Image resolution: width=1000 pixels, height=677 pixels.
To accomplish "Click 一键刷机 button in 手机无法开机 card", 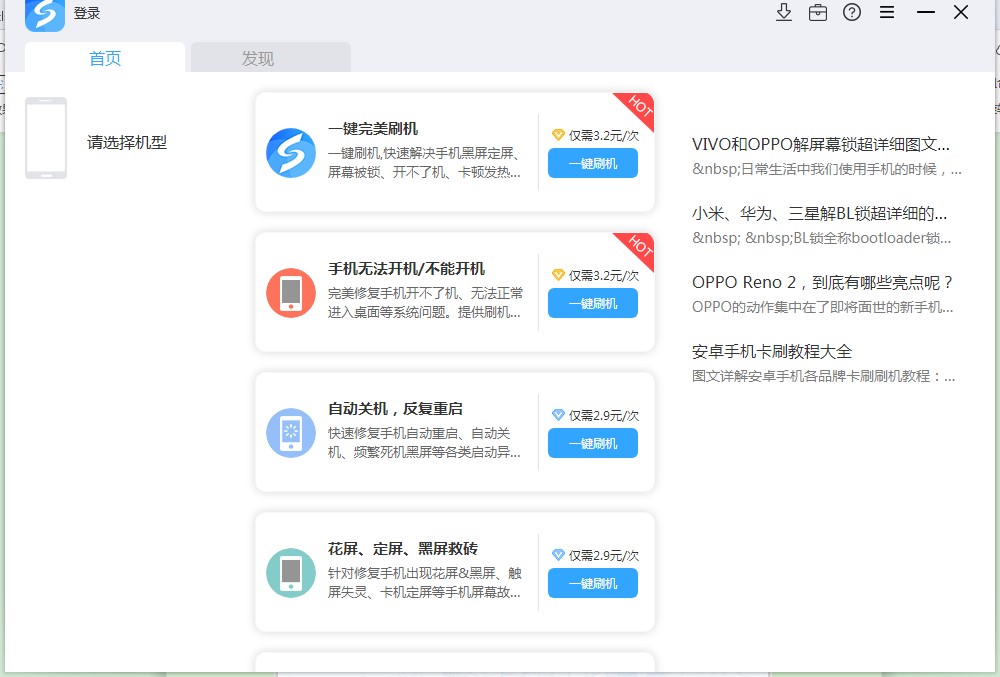I will coord(593,303).
